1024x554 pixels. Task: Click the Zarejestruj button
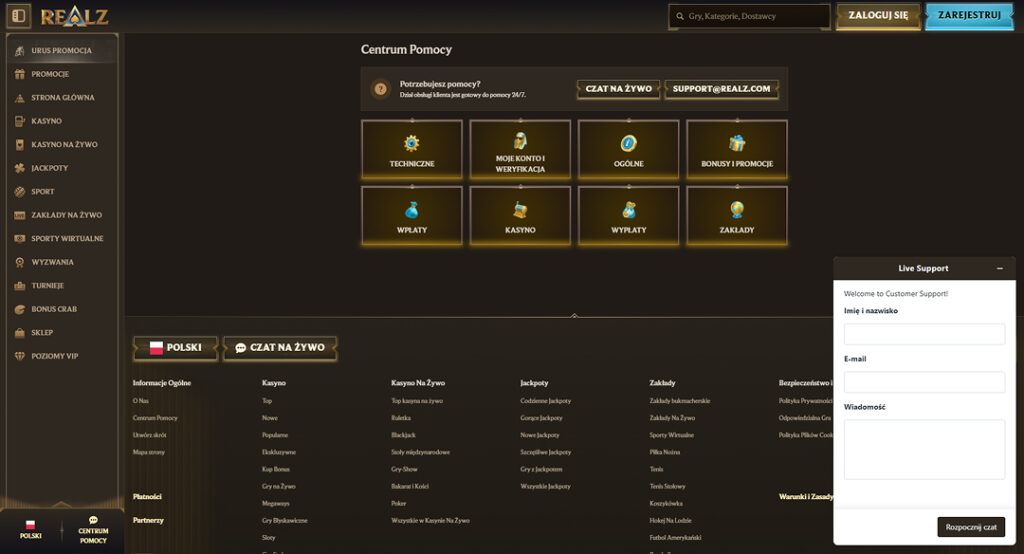(969, 16)
